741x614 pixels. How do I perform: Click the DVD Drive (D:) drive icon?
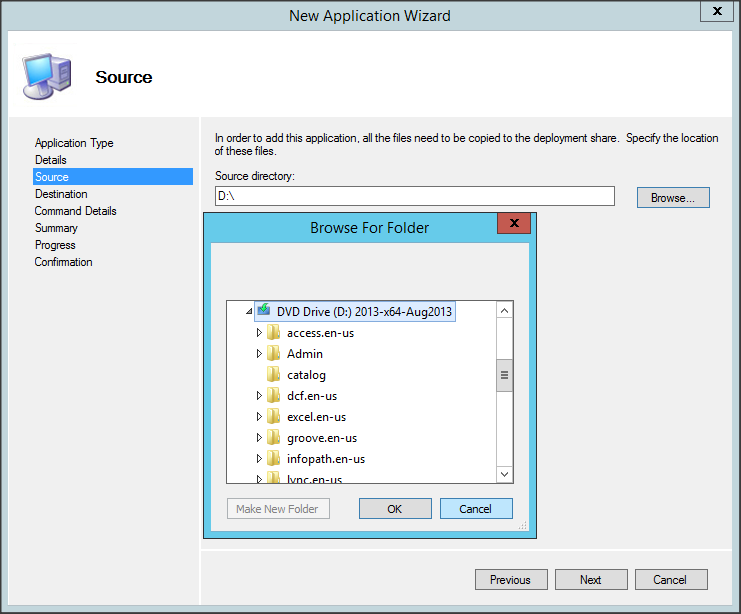pos(264,311)
